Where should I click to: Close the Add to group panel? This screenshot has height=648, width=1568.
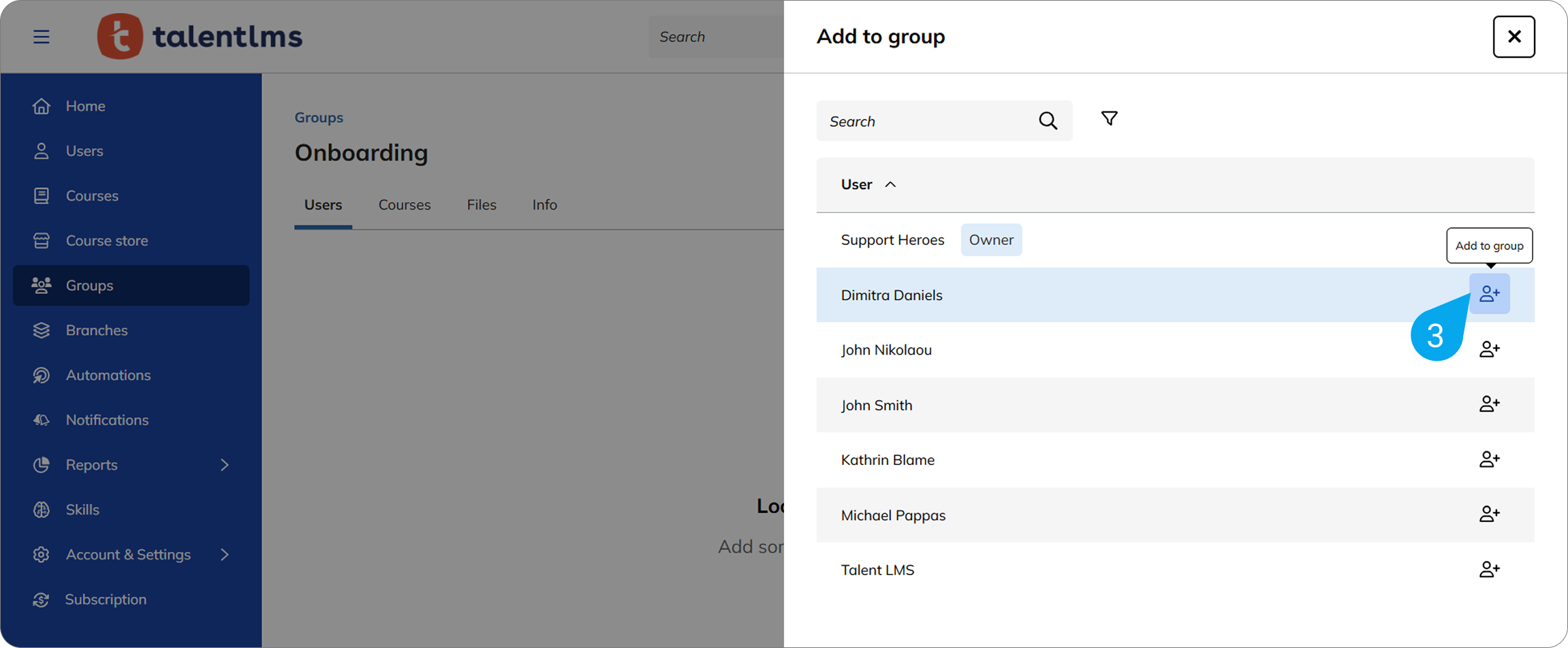click(1514, 37)
